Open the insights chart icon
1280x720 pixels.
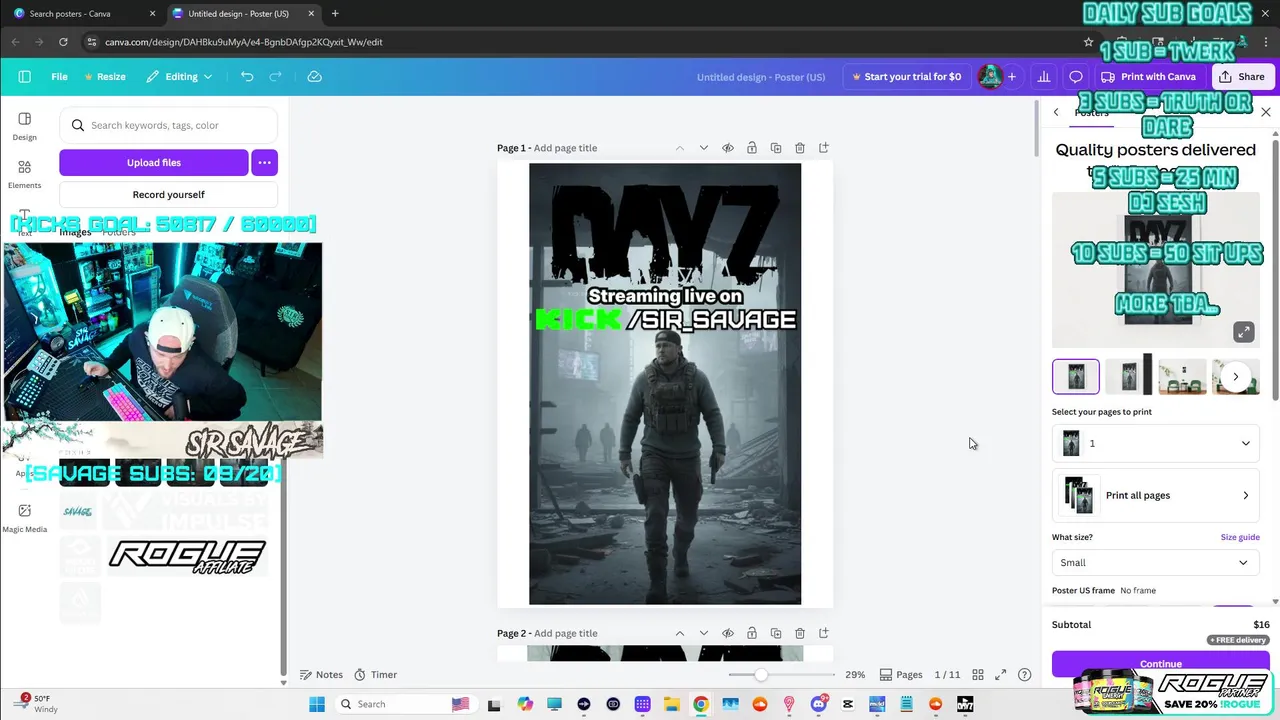tap(1044, 76)
